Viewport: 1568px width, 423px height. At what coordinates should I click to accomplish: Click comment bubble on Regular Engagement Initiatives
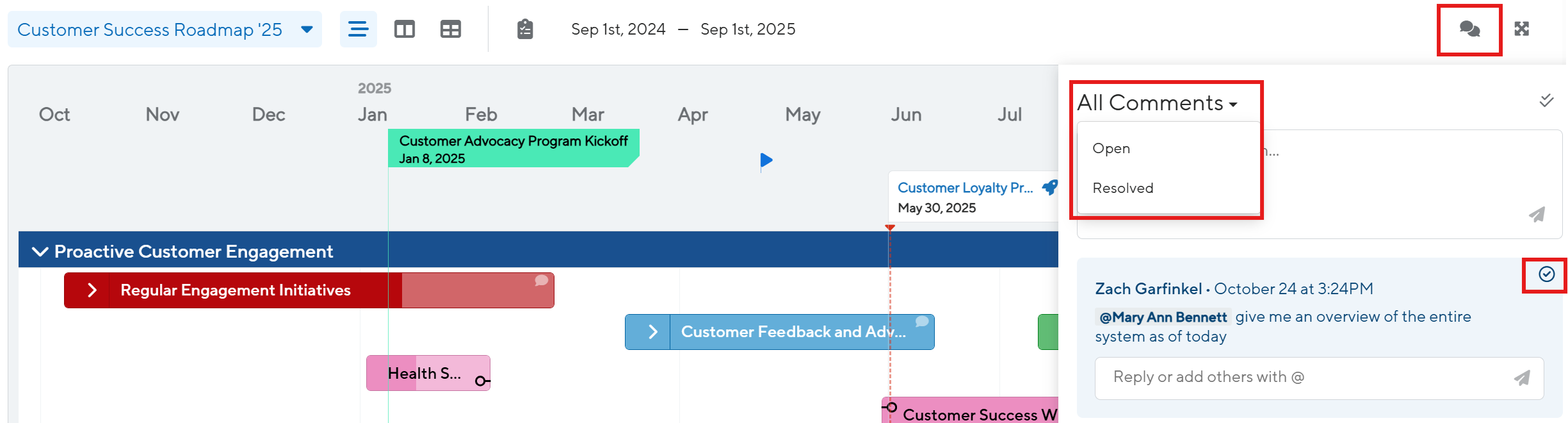click(542, 281)
